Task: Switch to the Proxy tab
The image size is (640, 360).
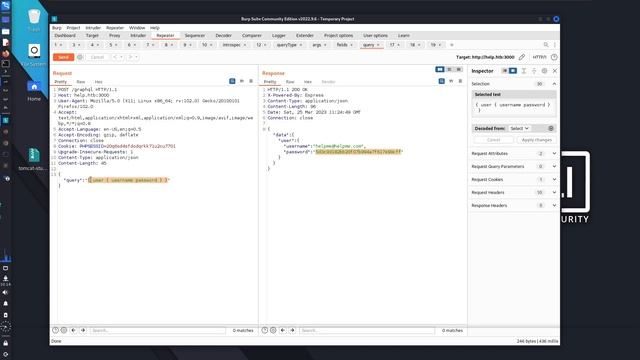Action: click(115, 36)
